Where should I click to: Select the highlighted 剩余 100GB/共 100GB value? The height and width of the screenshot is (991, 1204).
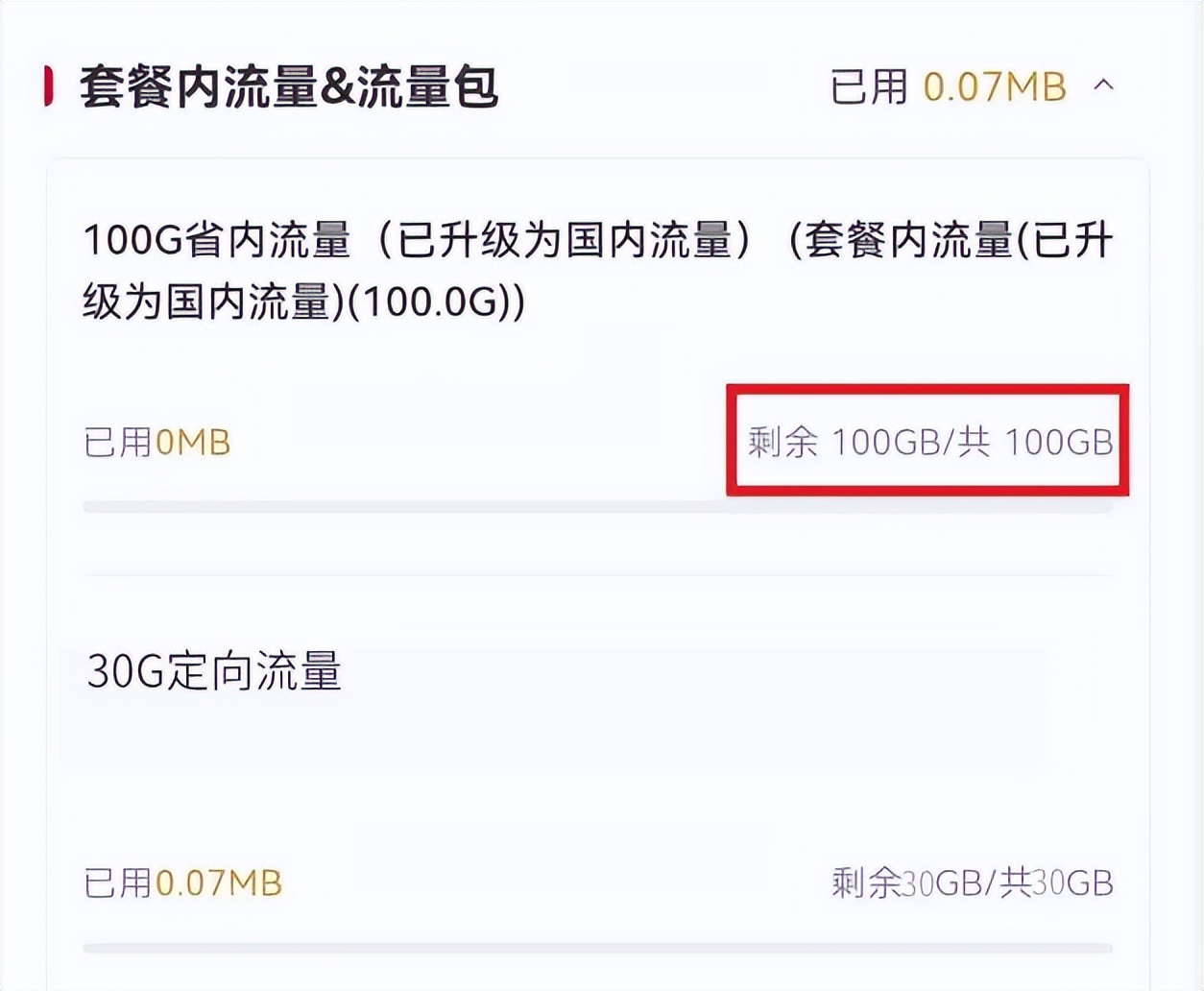[x=927, y=443]
